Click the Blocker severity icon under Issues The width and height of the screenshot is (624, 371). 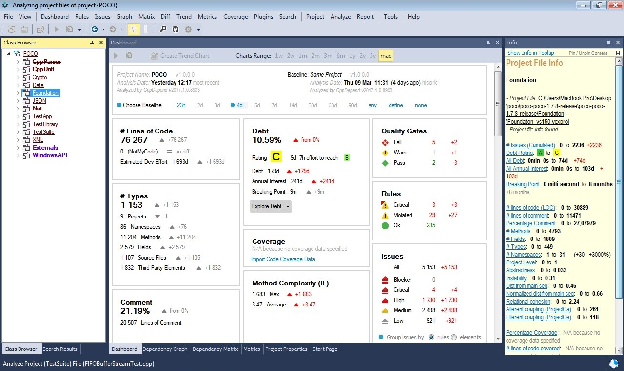point(385,280)
